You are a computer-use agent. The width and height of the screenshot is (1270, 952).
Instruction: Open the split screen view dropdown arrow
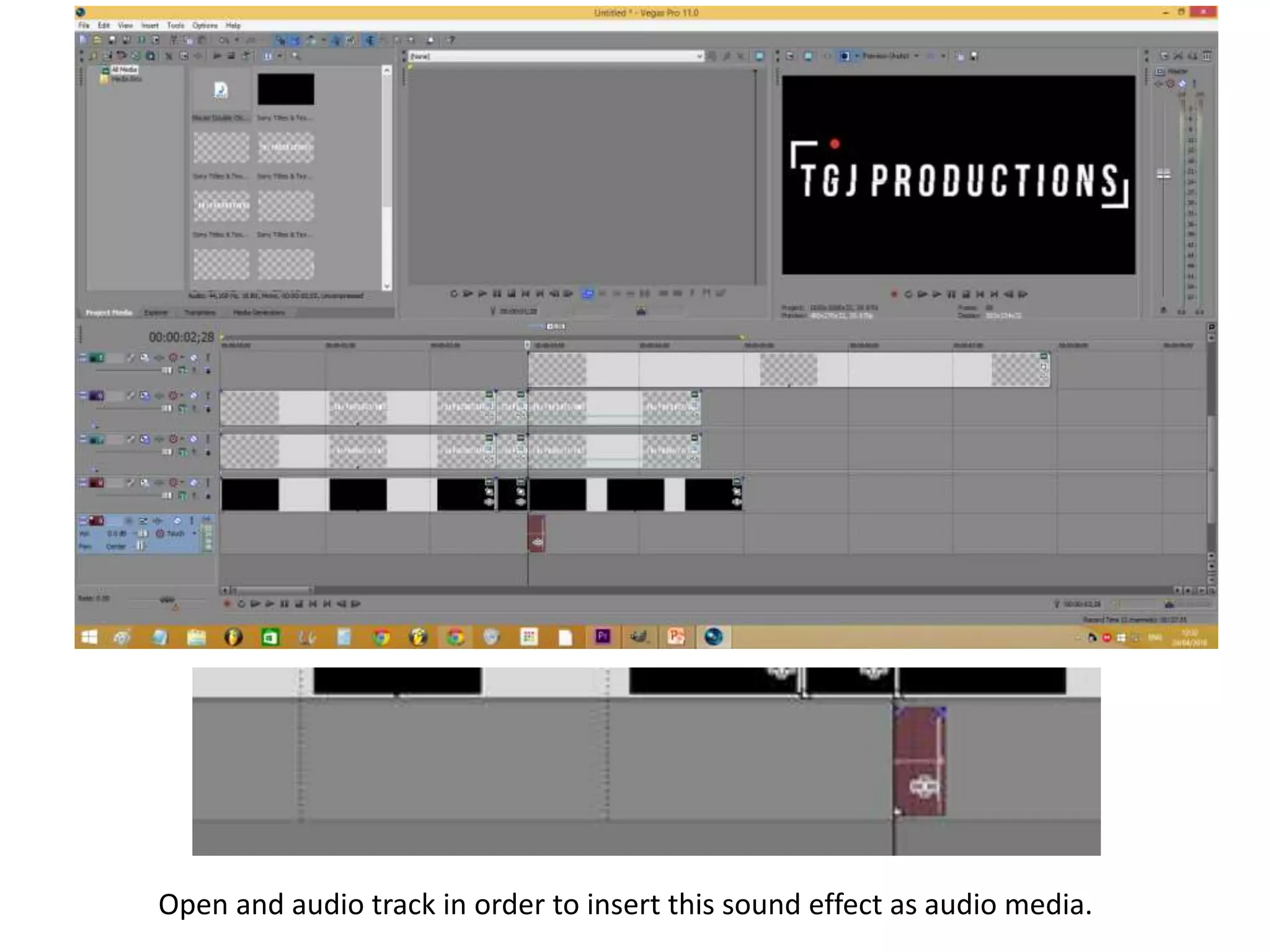pyautogui.click(x=857, y=56)
